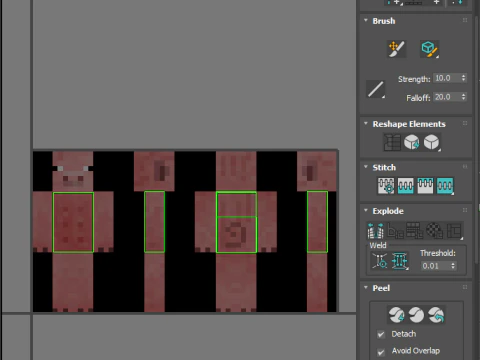Click Stitch Custom, last Stitch icon
The image size is (480, 360).
coord(445,185)
